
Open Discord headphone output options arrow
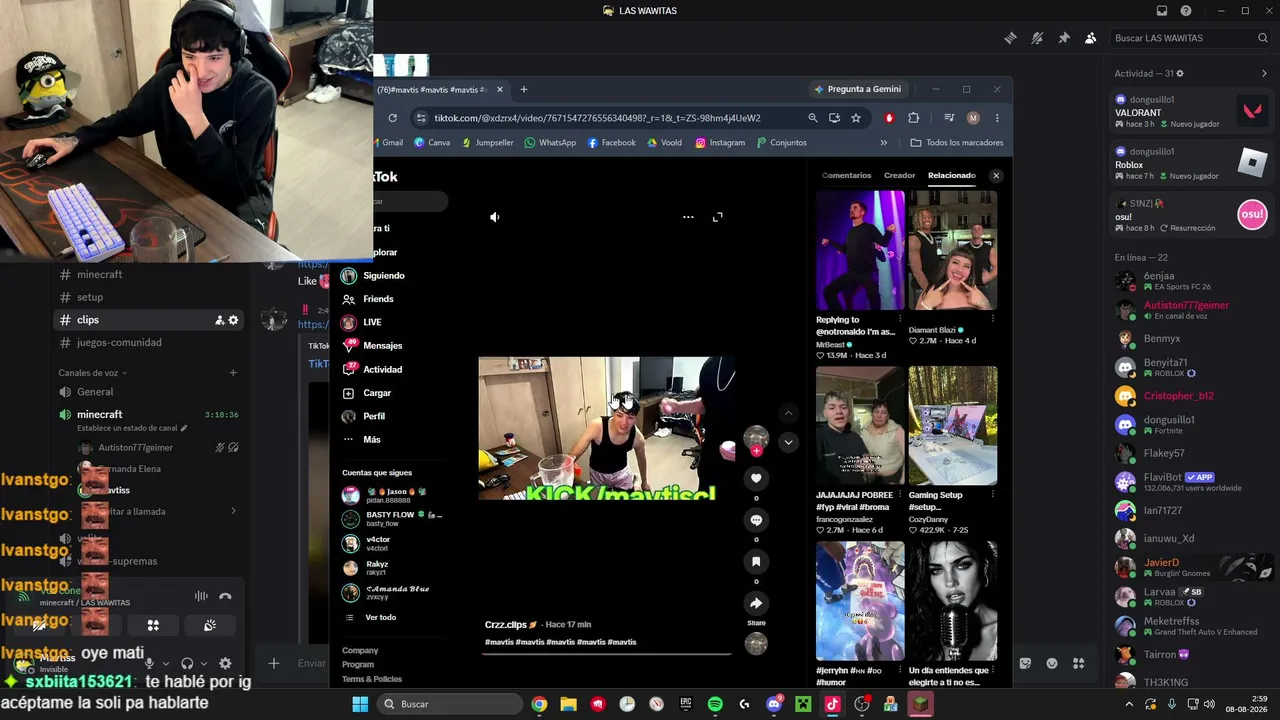(204, 663)
